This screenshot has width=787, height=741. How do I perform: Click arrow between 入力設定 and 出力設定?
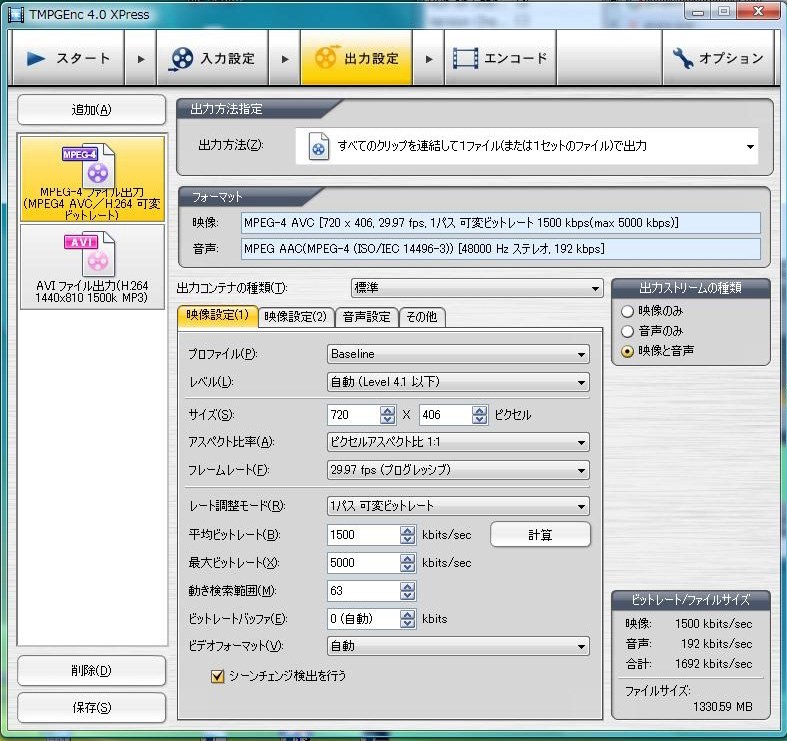[x=285, y=59]
